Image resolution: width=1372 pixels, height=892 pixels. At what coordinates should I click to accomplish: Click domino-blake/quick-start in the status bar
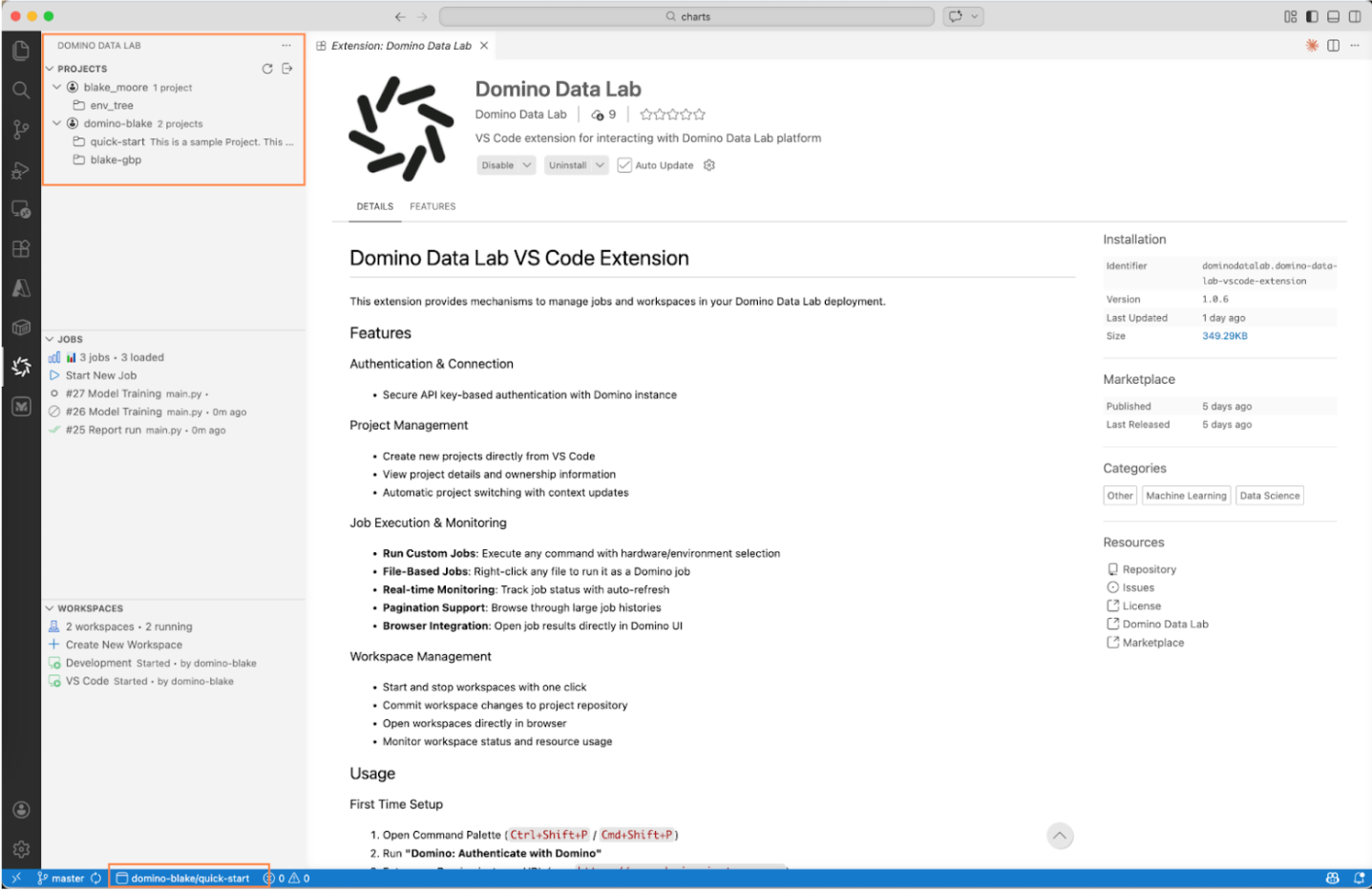[189, 877]
